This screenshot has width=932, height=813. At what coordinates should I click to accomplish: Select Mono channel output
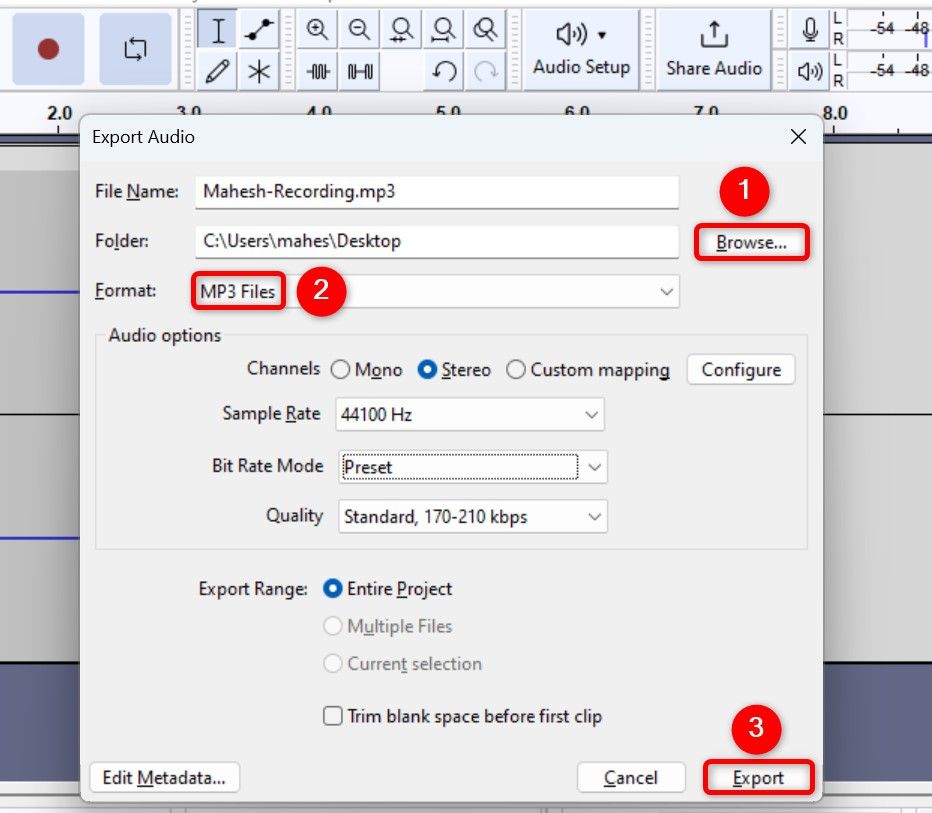(343, 369)
